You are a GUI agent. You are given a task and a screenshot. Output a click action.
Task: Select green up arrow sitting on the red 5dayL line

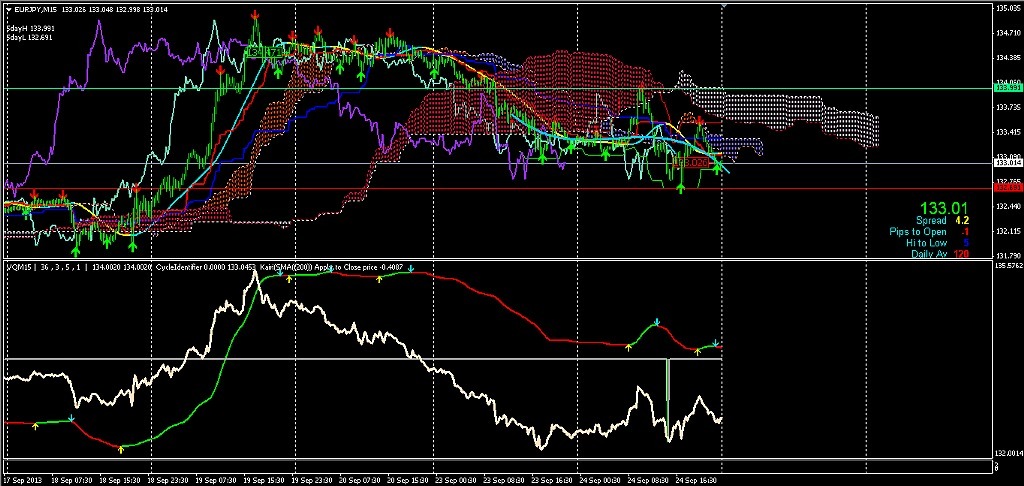680,188
